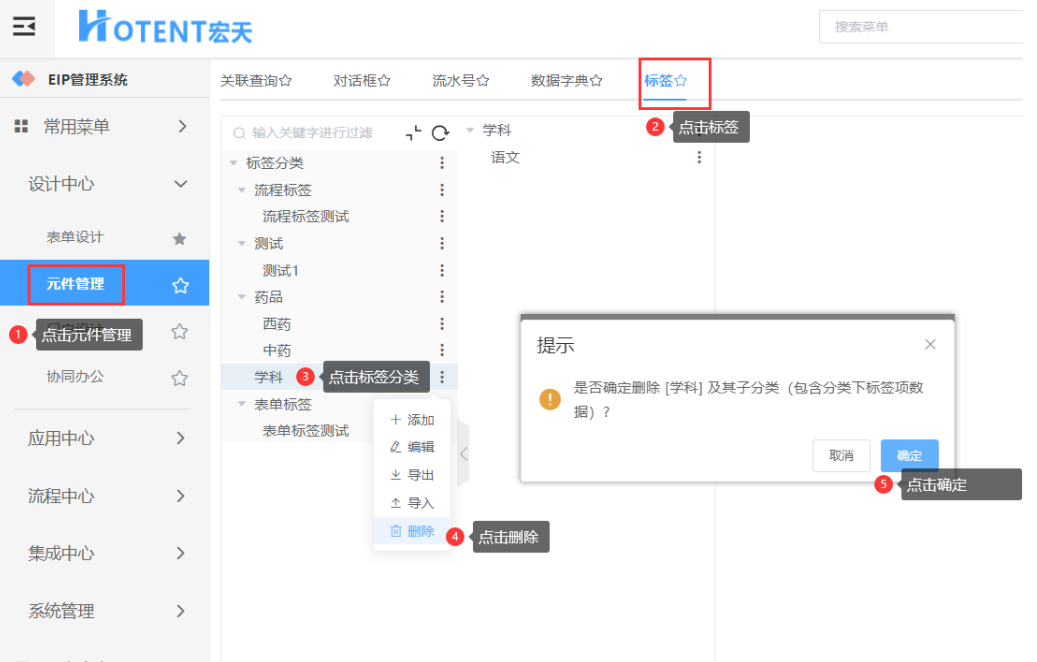Open more menu for 语文 tag
The image size is (1037, 662).
[699, 157]
